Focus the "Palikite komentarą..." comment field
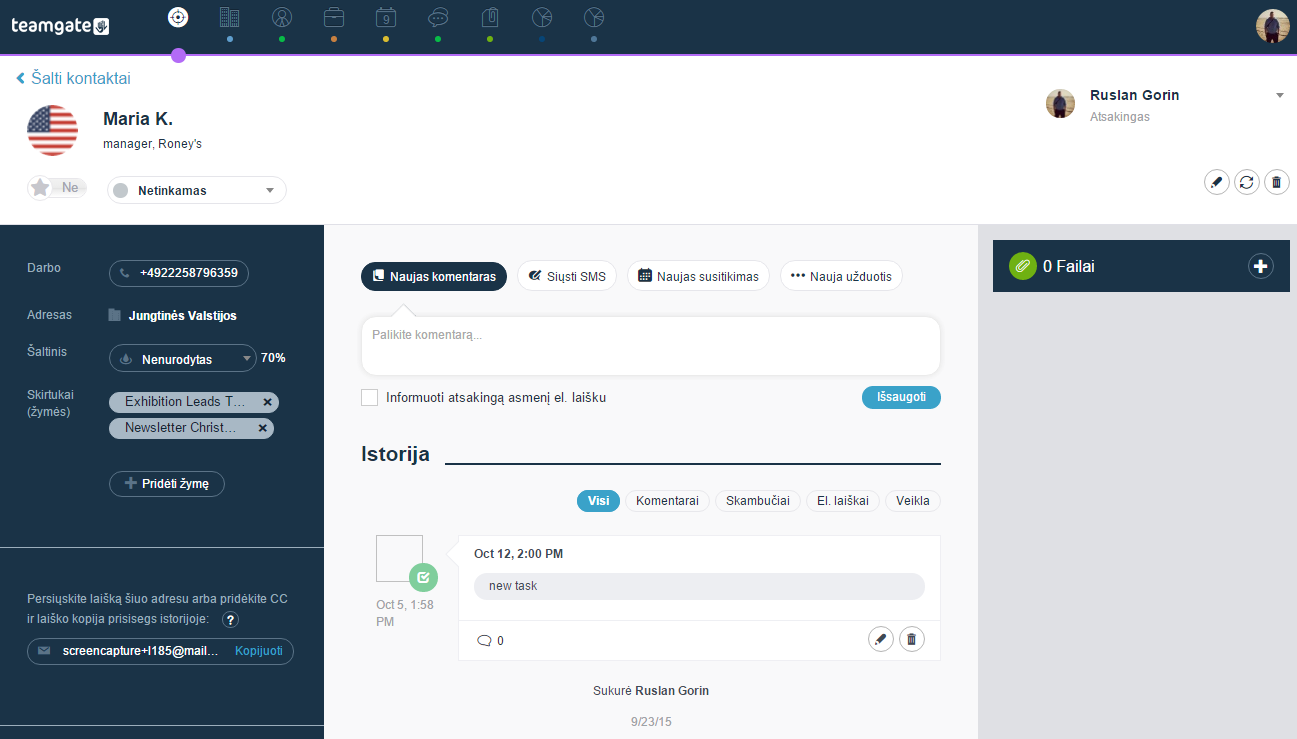This screenshot has height=739, width=1297. tap(651, 346)
